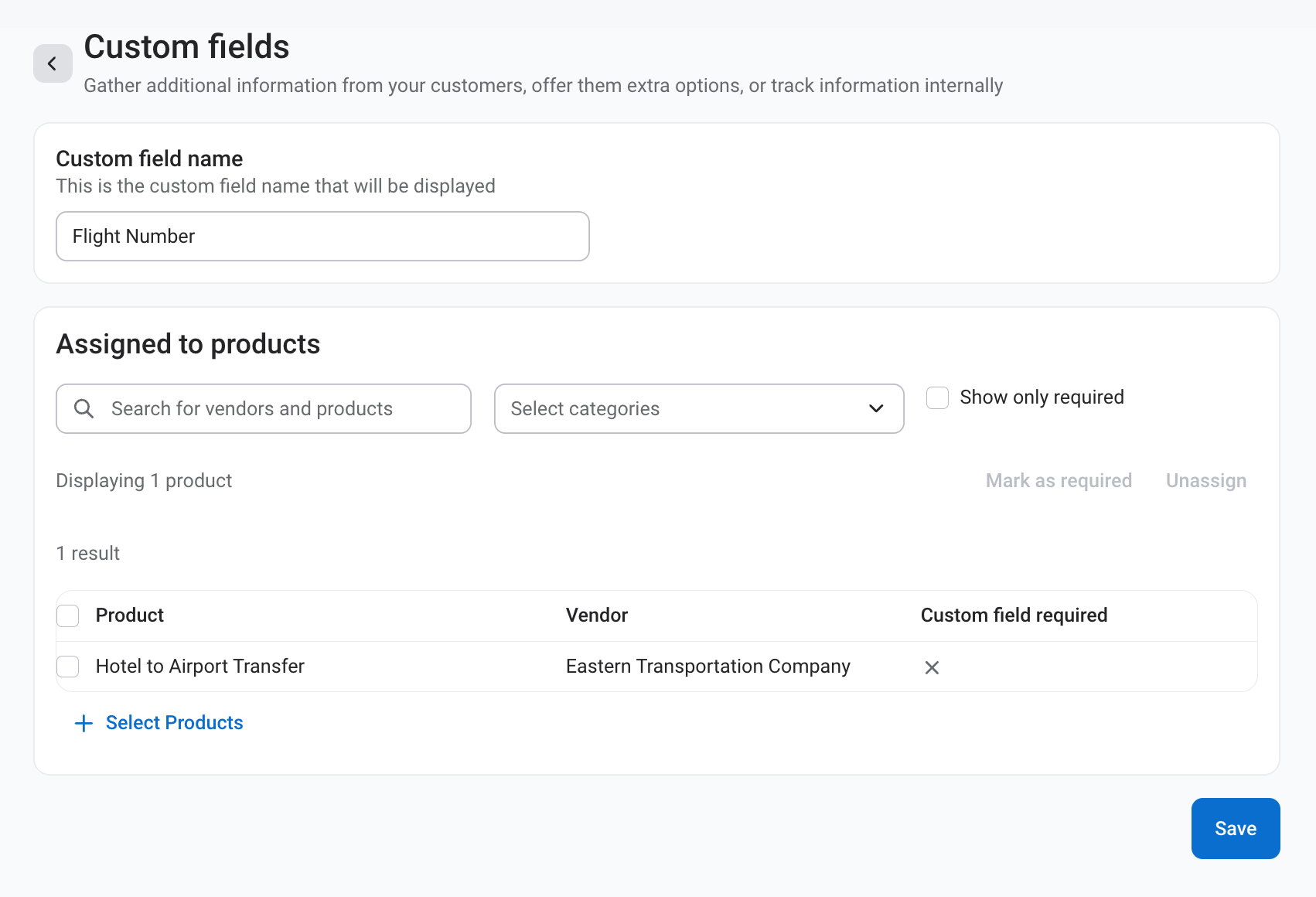Click the Unassign action
The width and height of the screenshot is (1316, 897).
(1206, 480)
